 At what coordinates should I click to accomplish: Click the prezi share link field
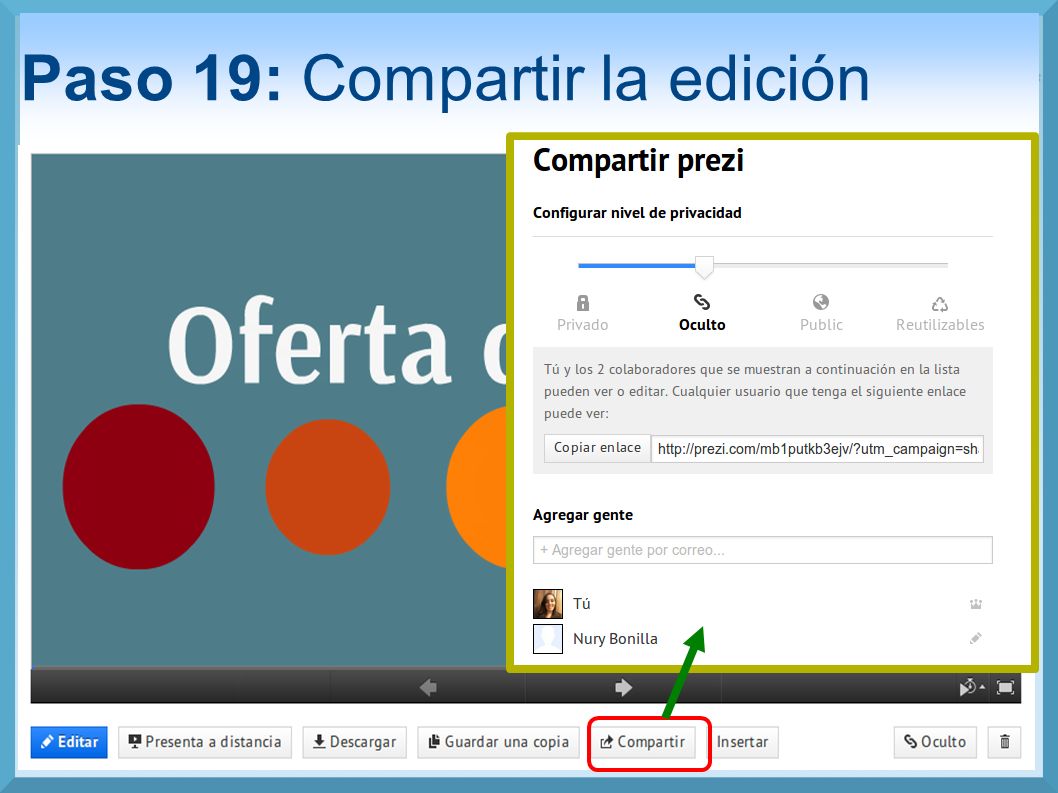pyautogui.click(x=817, y=449)
